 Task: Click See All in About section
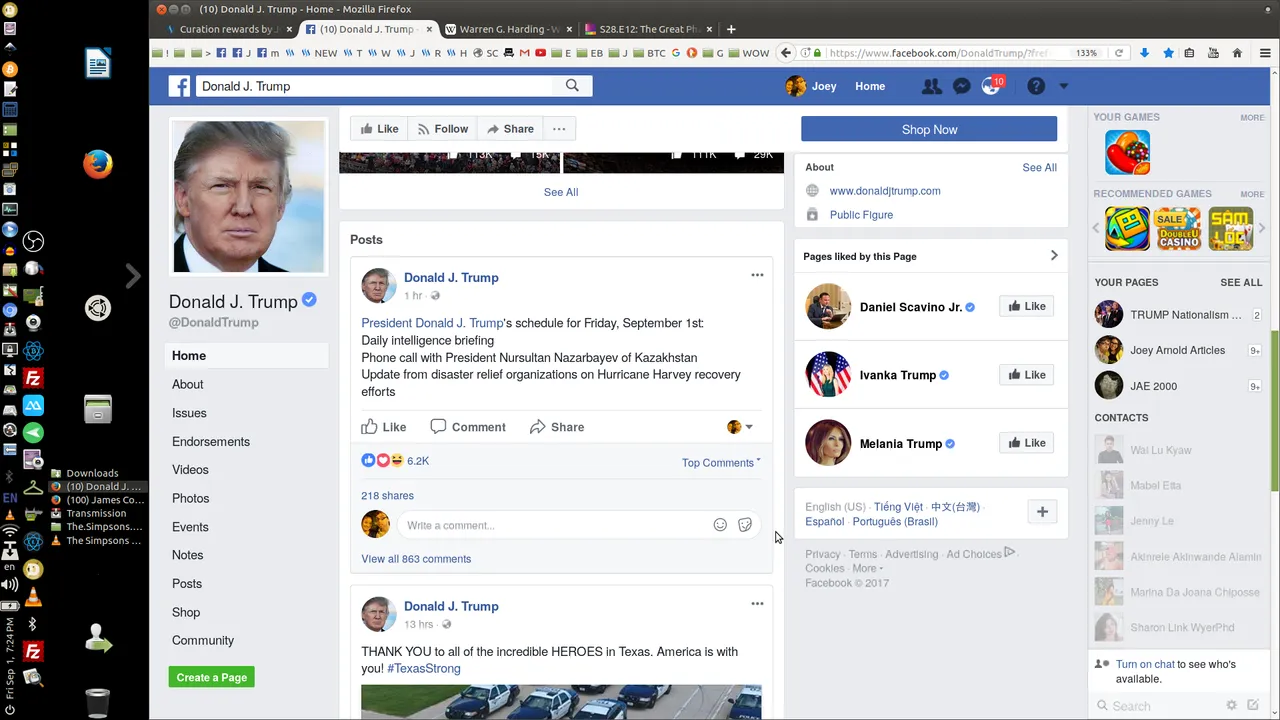(x=1039, y=168)
